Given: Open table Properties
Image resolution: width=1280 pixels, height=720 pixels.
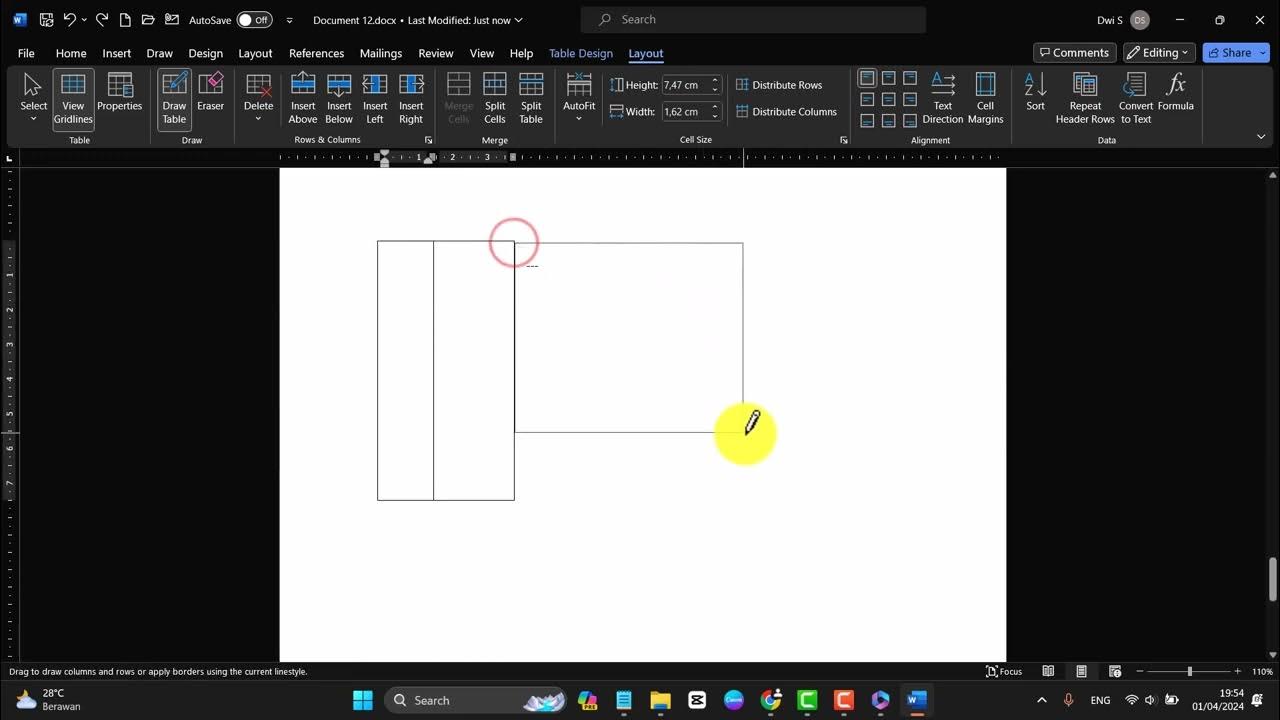Looking at the screenshot, I should pyautogui.click(x=120, y=97).
